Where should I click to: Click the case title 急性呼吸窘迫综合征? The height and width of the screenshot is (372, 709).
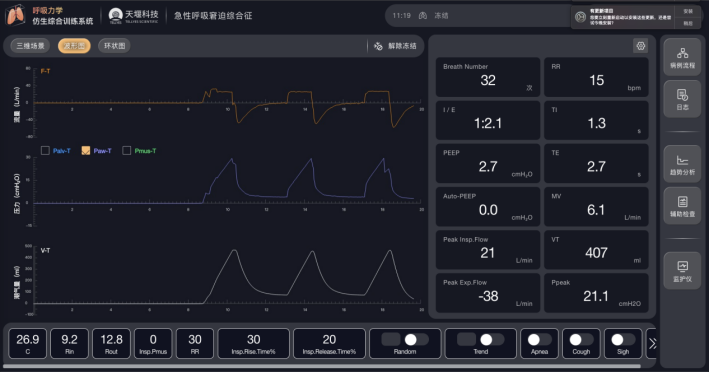click(x=213, y=16)
